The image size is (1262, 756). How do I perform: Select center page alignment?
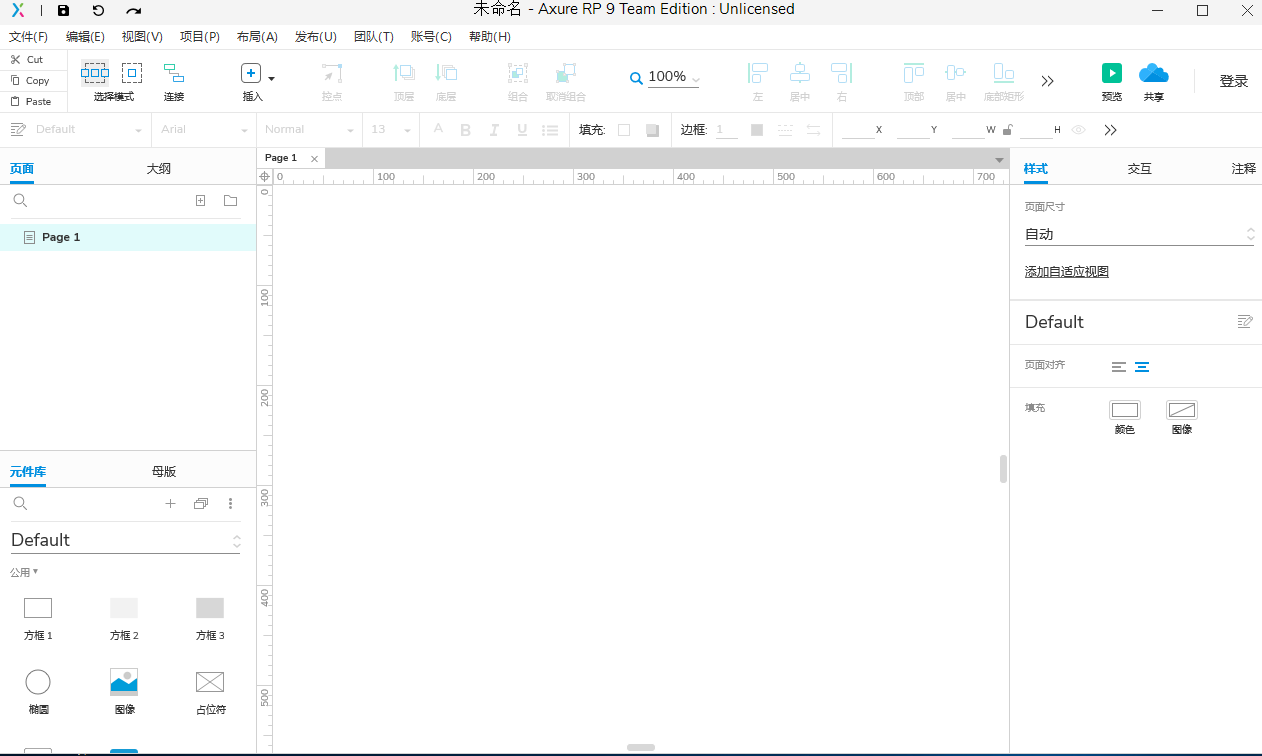coord(1142,367)
